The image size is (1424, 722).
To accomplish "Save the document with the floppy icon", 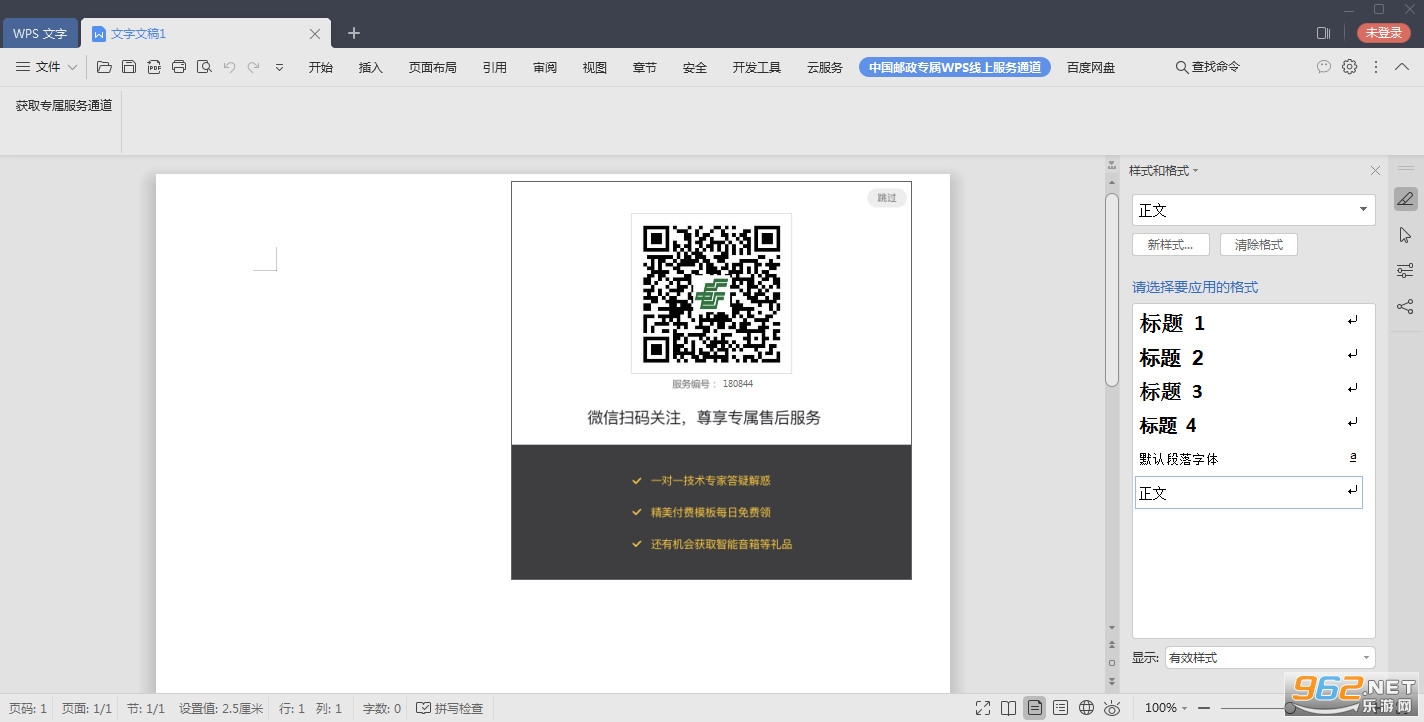I will pos(129,67).
